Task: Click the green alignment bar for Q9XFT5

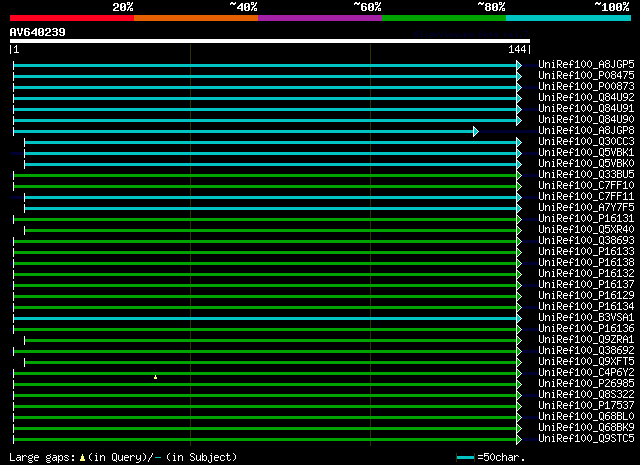Action: (x=271, y=363)
